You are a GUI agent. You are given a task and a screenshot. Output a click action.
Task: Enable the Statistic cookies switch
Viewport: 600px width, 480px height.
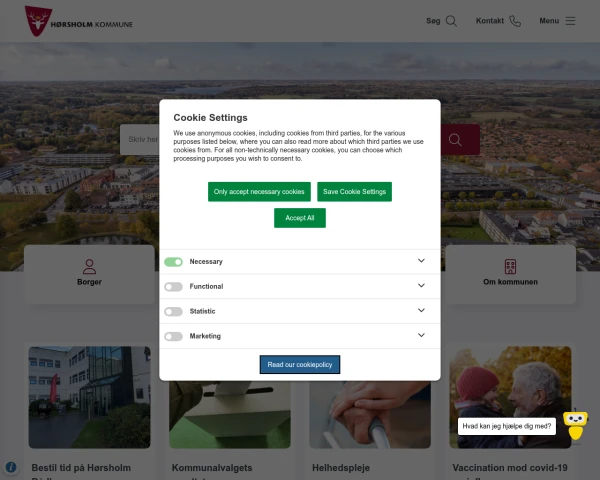point(174,312)
